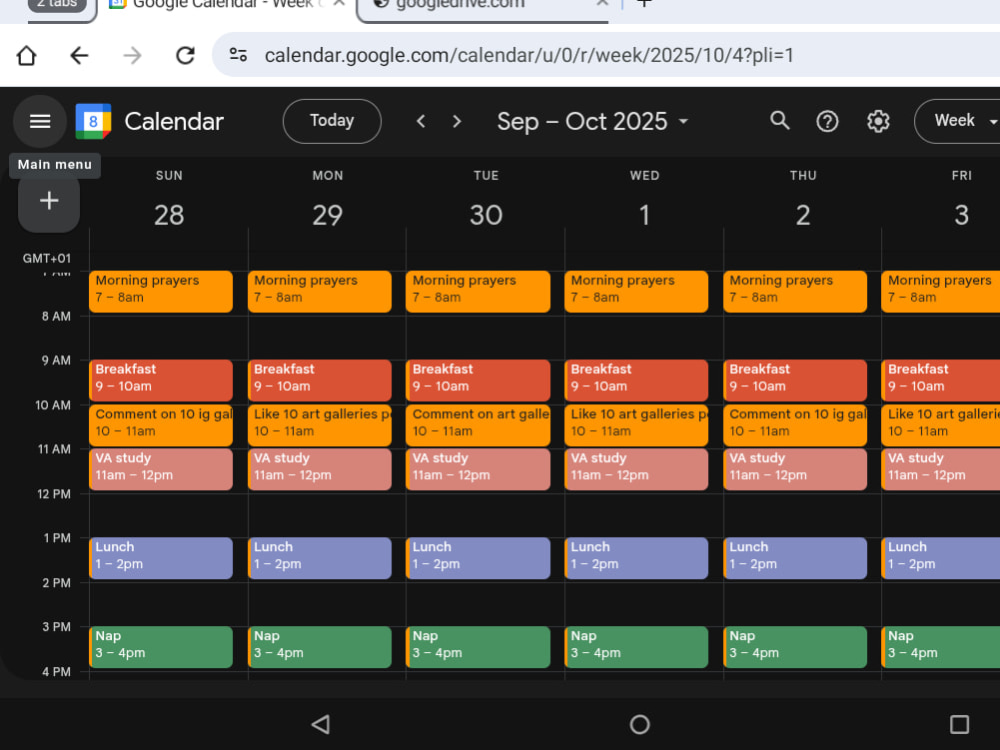The height and width of the screenshot is (750, 1000).
Task: Click the Today button
Action: tap(332, 121)
